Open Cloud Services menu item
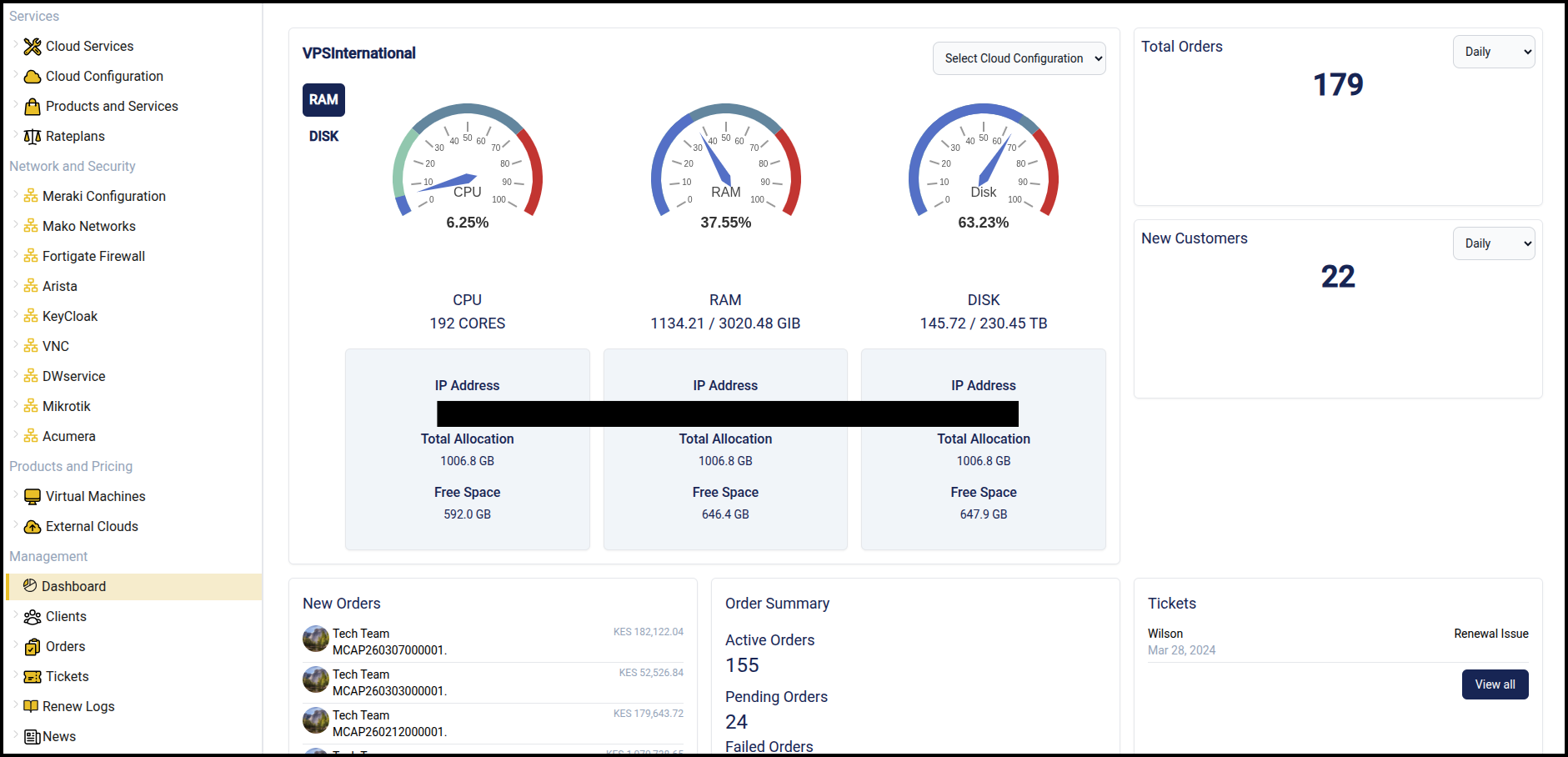The width and height of the screenshot is (1568, 757). tap(89, 47)
